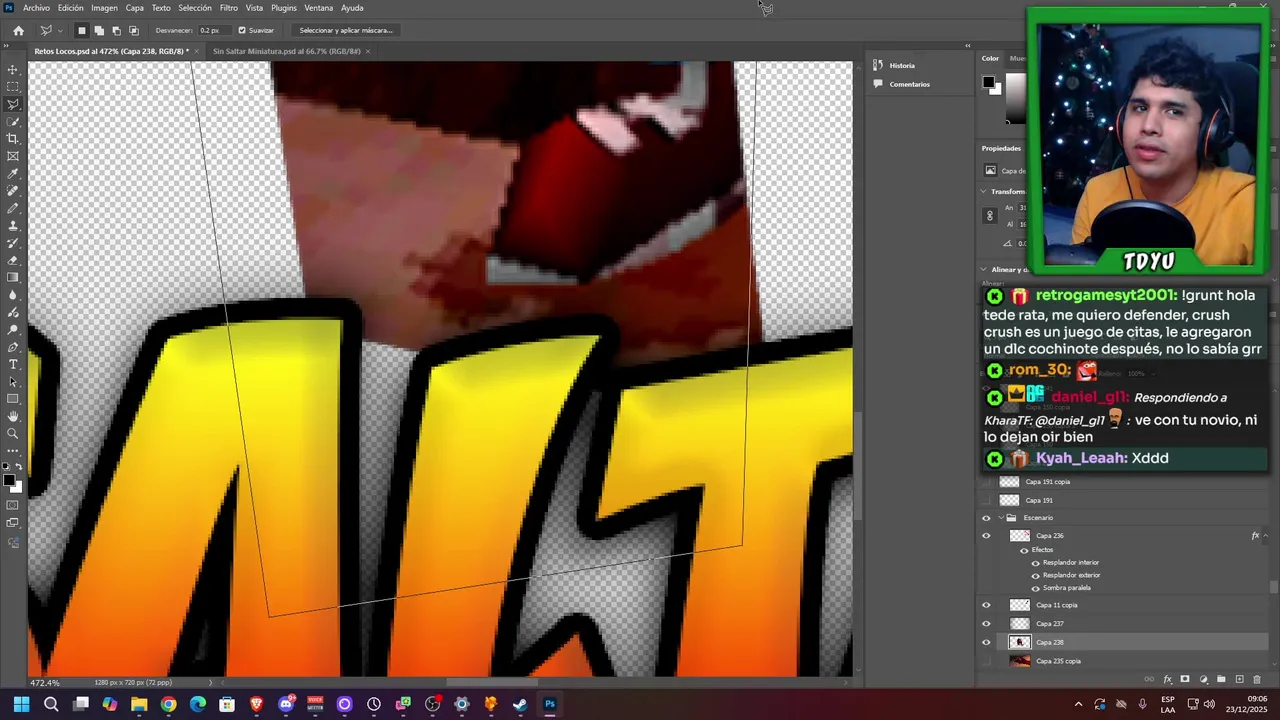1280x720 pixels.
Task: Click the foreground color swatch in toolbar
Action: (x=9, y=481)
